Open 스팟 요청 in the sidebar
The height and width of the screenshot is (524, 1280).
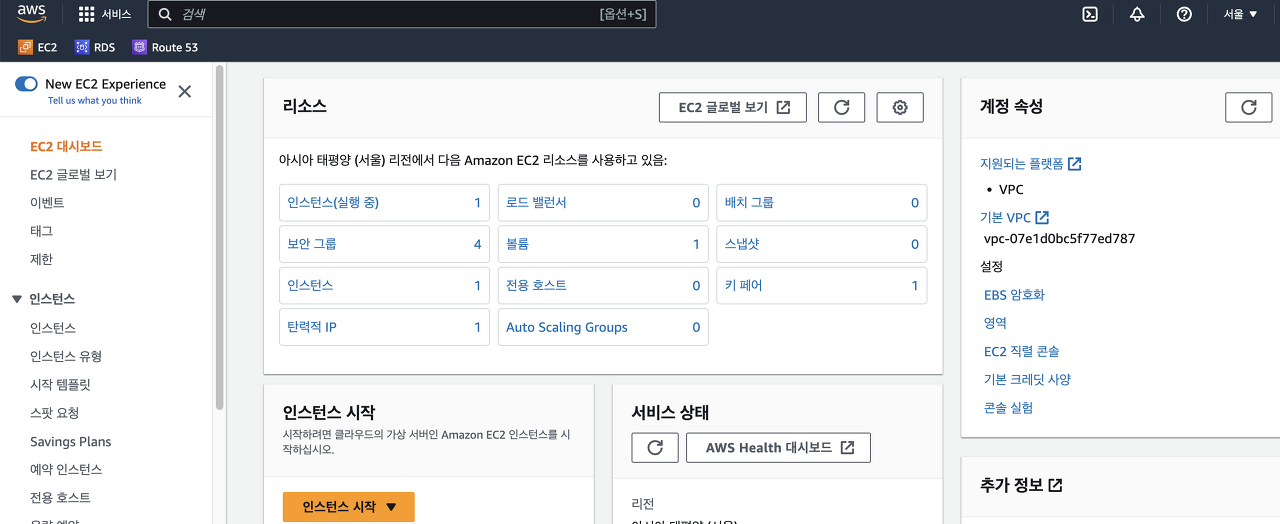coord(55,412)
